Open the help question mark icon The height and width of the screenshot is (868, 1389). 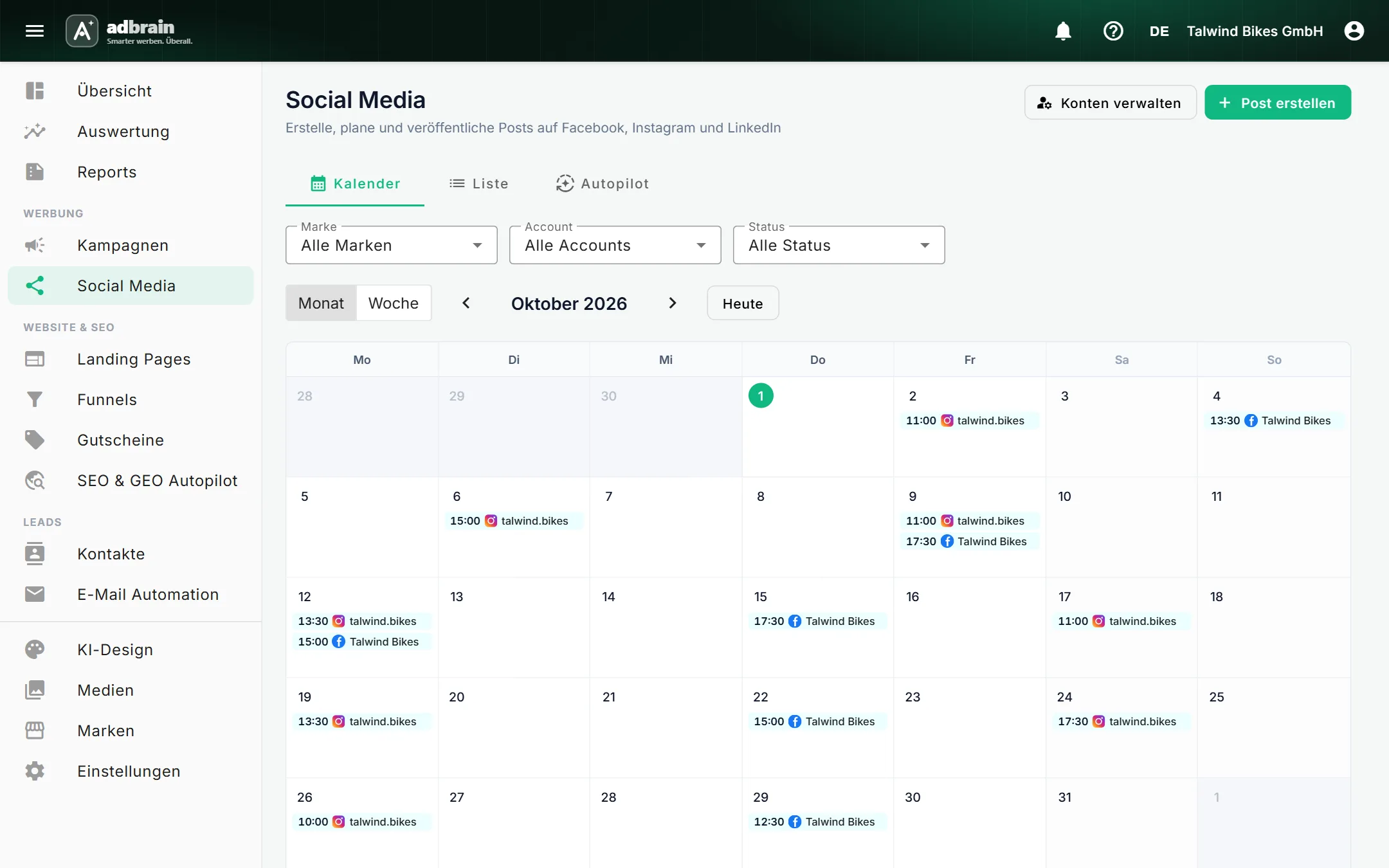click(1113, 31)
